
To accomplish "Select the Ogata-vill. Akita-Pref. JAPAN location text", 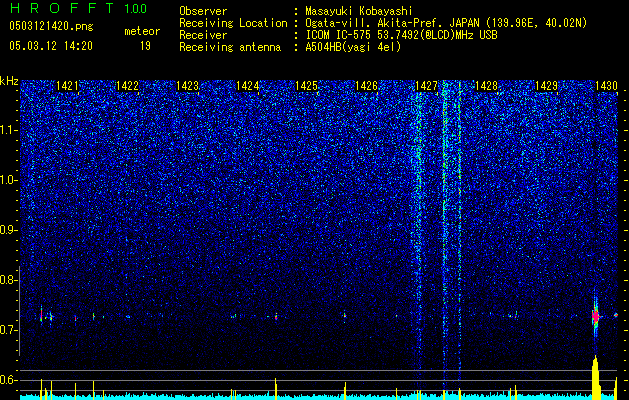I will 446,23.
